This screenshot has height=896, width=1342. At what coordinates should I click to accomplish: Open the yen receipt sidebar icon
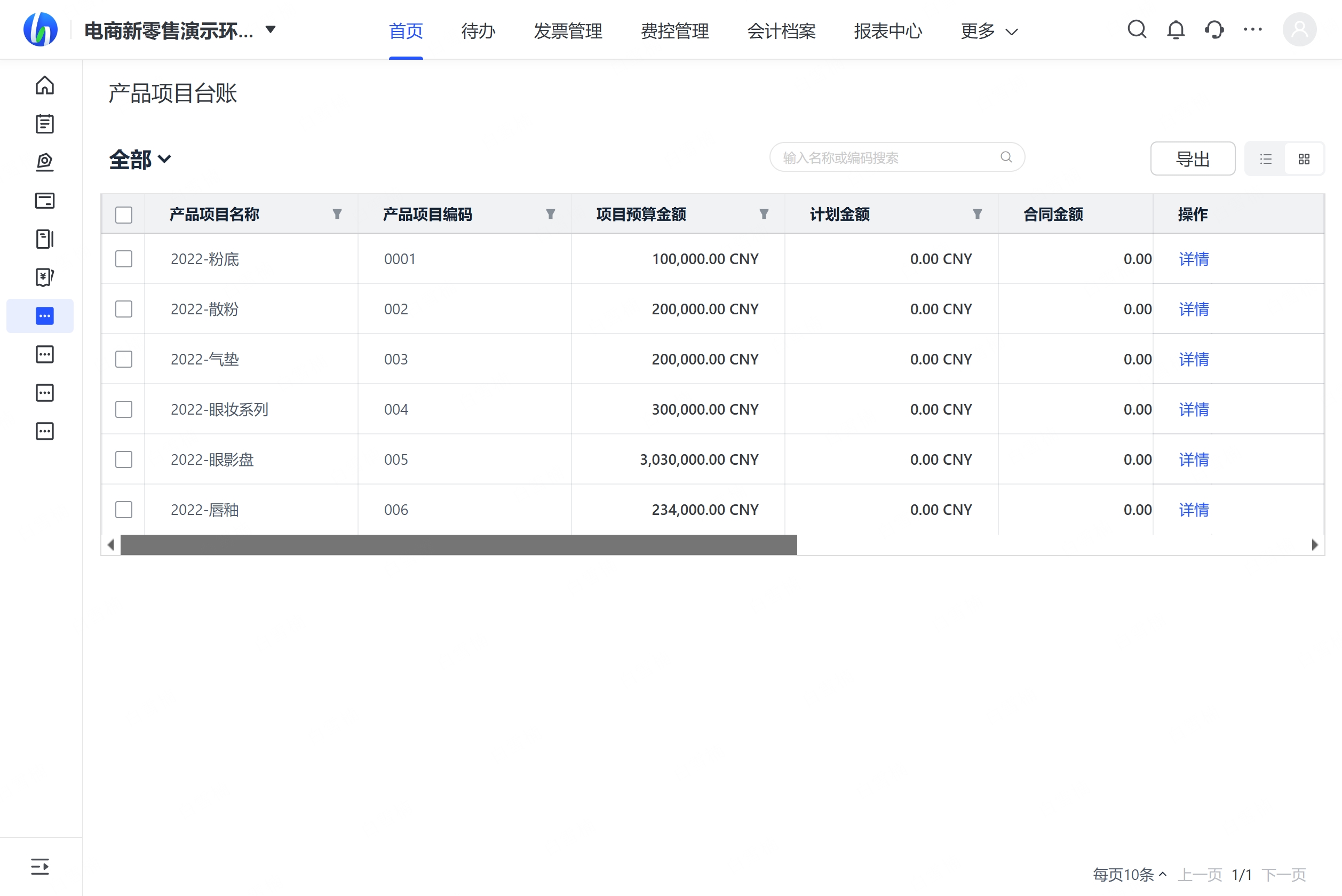[x=45, y=277]
